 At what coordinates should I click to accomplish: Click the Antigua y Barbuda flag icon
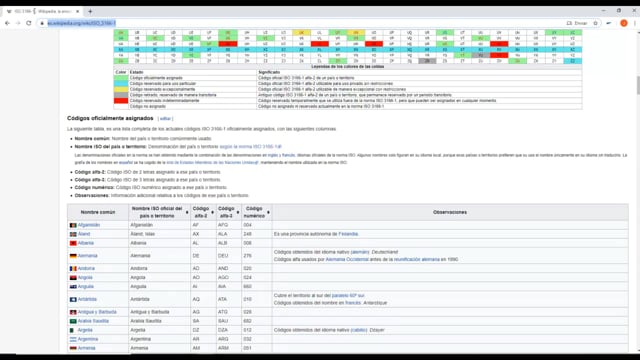coord(73,312)
